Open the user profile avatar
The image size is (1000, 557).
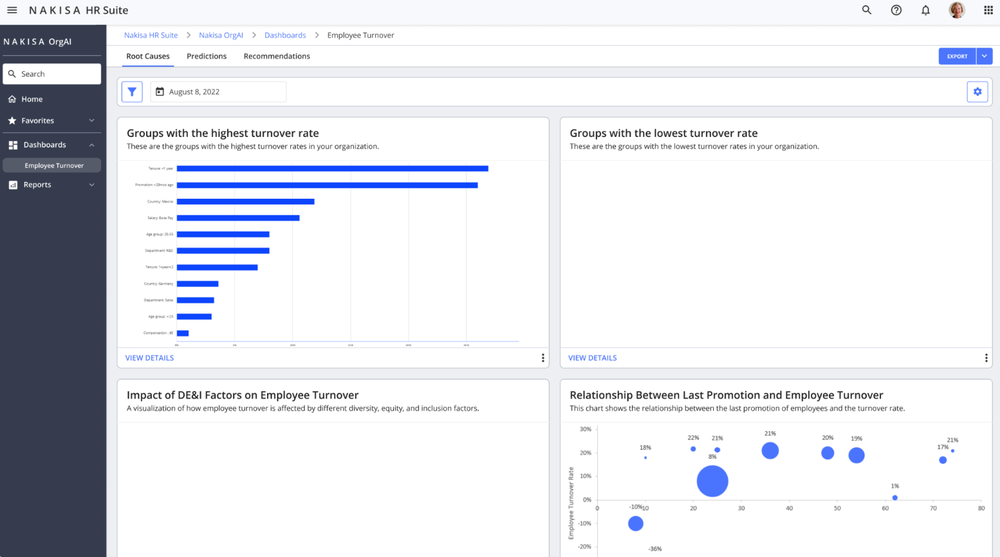click(957, 10)
